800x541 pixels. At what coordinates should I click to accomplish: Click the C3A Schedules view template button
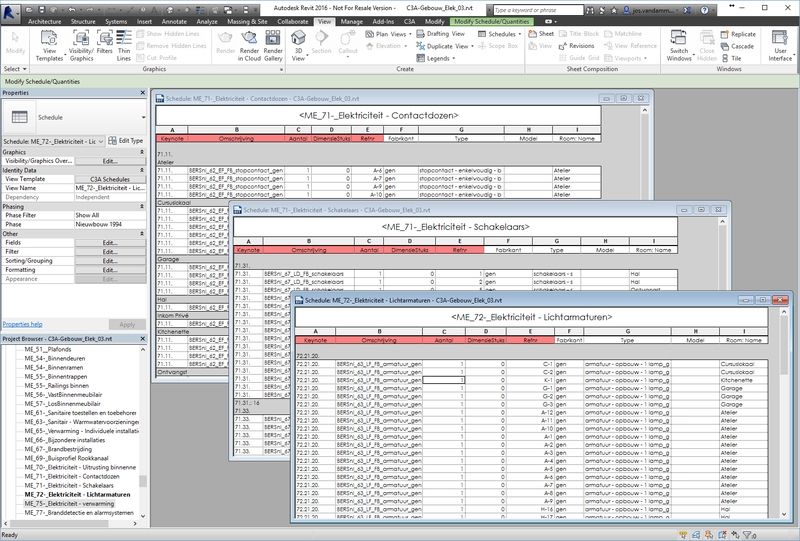pos(110,178)
